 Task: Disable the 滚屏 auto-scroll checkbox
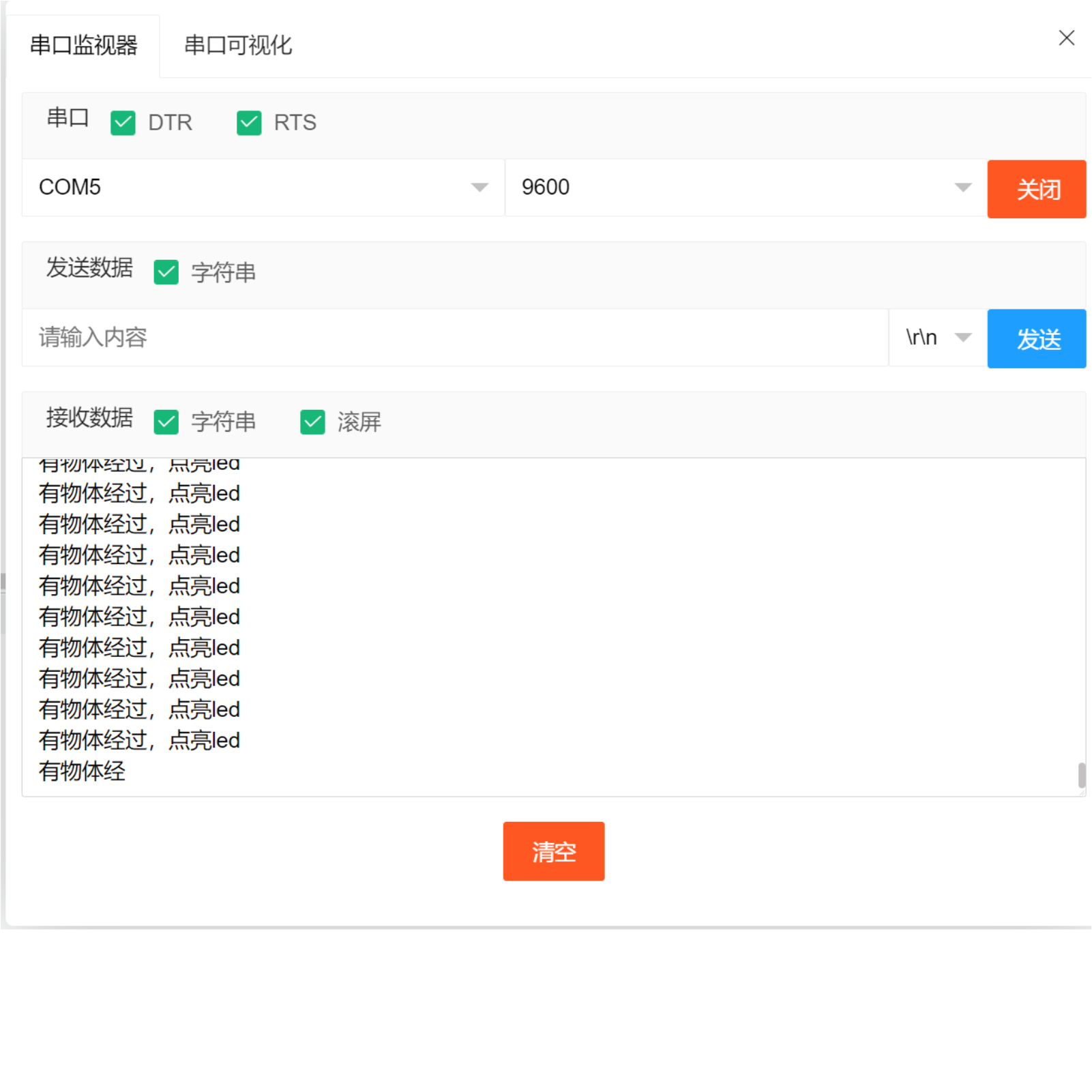pyautogui.click(x=313, y=422)
